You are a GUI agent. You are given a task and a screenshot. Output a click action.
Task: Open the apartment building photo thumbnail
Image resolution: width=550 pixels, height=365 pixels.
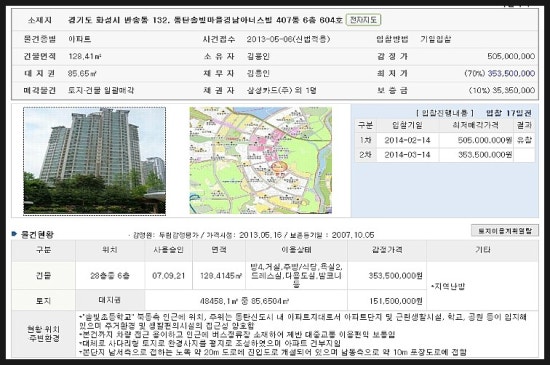click(95, 161)
